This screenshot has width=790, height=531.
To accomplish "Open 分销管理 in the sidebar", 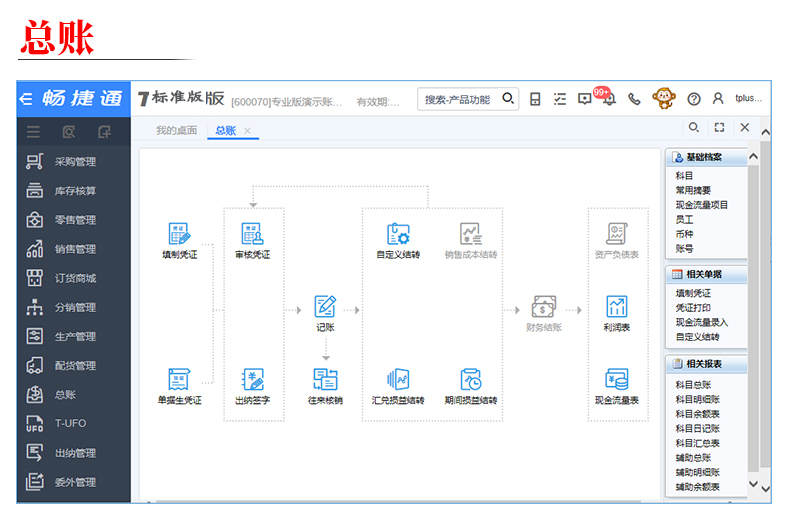I will click(x=74, y=307).
